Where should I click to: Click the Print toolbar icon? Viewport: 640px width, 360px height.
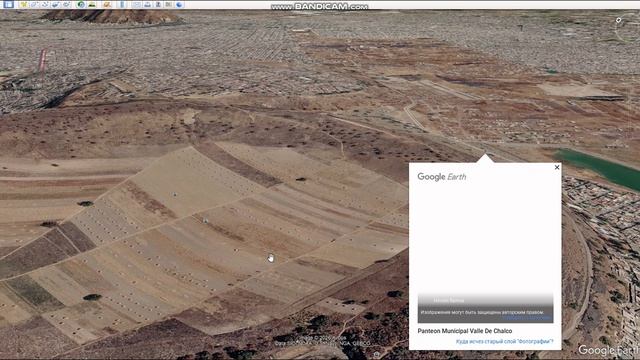pyautogui.click(x=147, y=4)
